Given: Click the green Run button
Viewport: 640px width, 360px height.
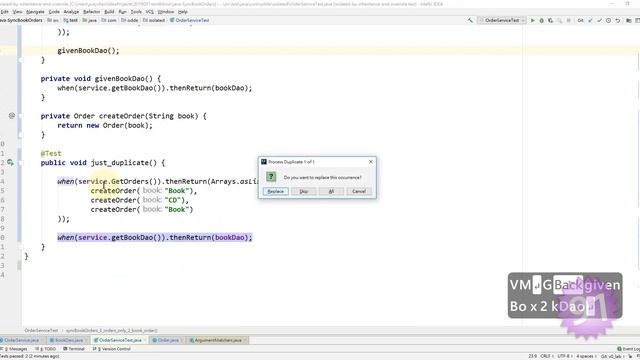Looking at the screenshot, I should pos(533,20).
